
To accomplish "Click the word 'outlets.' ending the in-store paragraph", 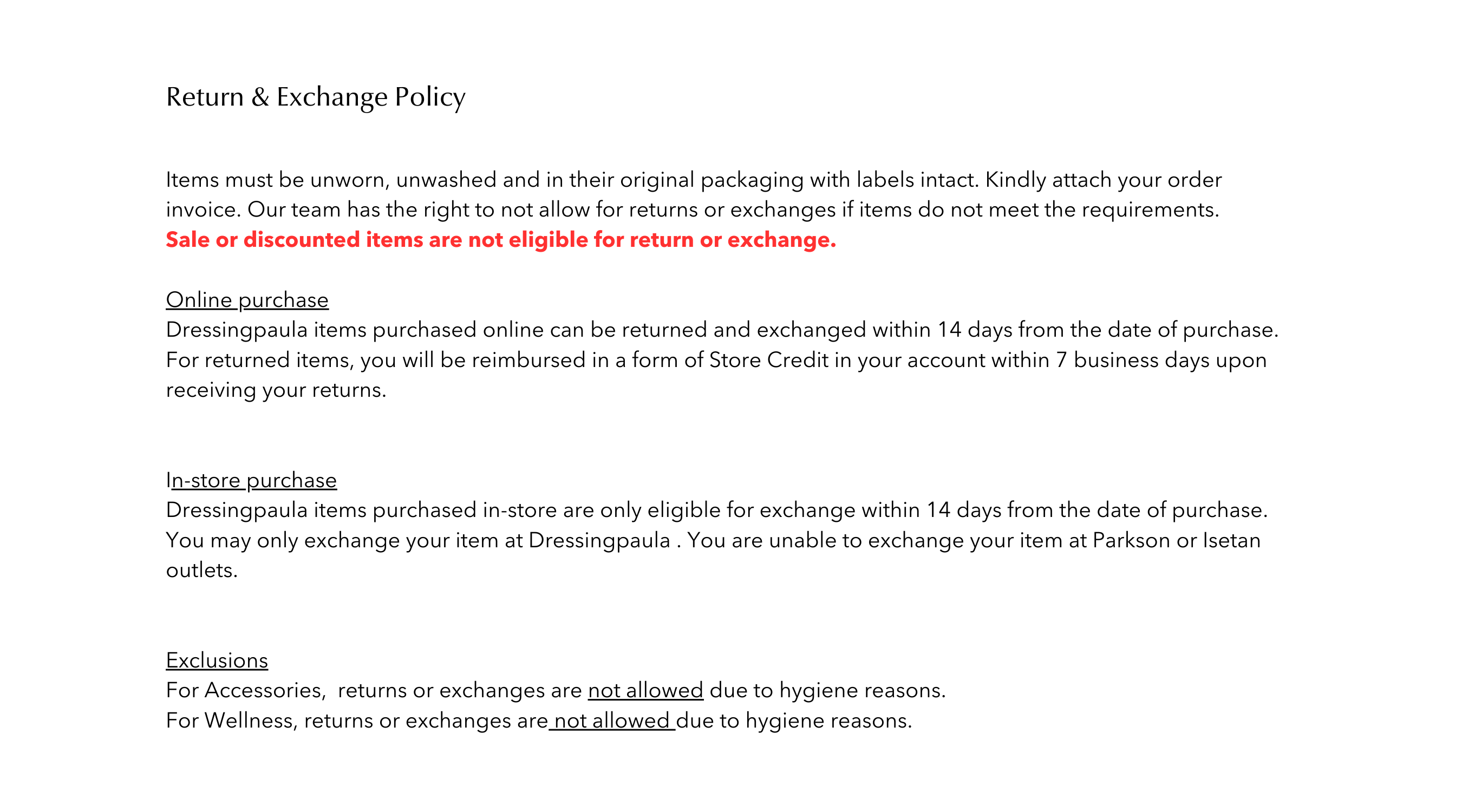I will (x=201, y=570).
